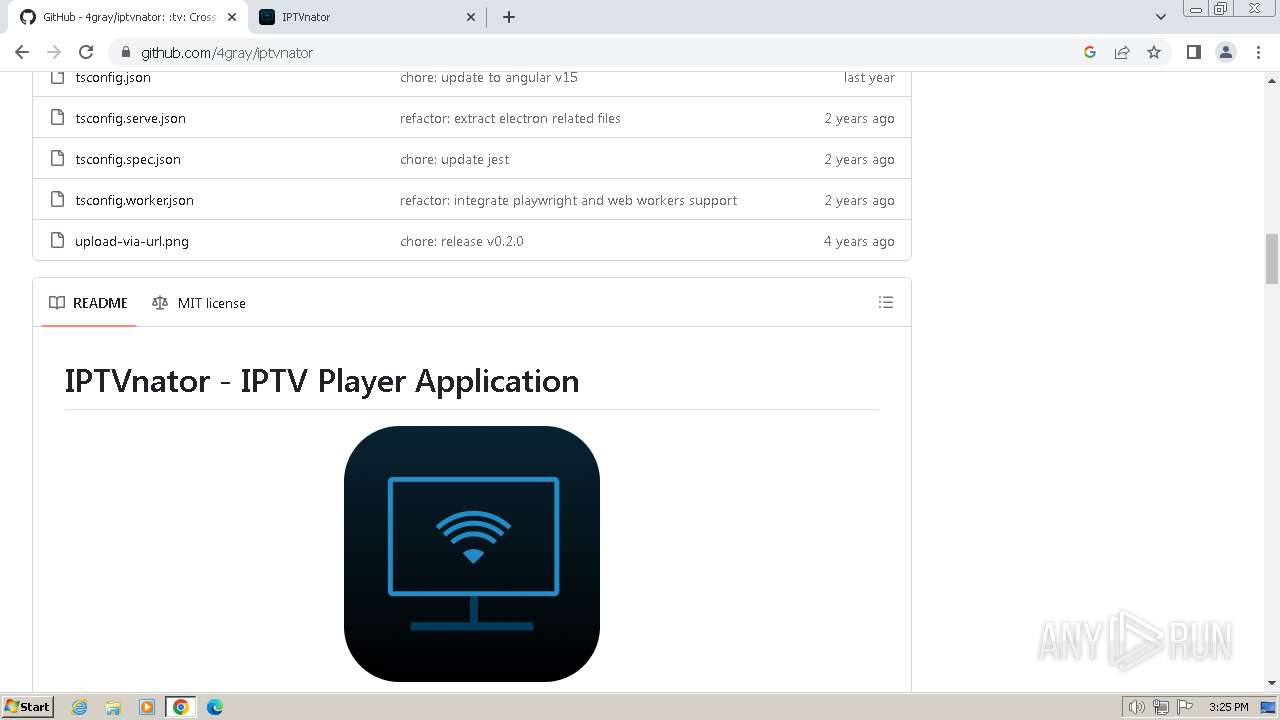Click the scrollbar down arrow
The image size is (1280, 720).
pyautogui.click(x=1272, y=683)
